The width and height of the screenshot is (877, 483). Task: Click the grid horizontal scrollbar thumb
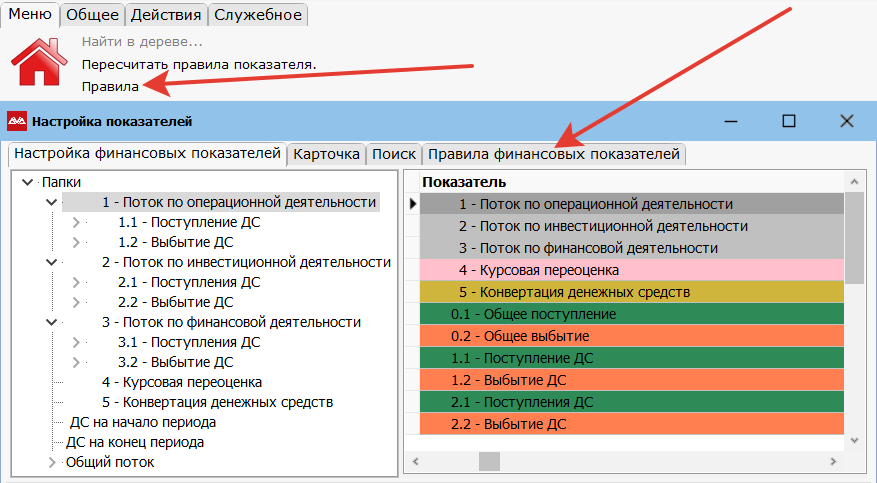(489, 461)
